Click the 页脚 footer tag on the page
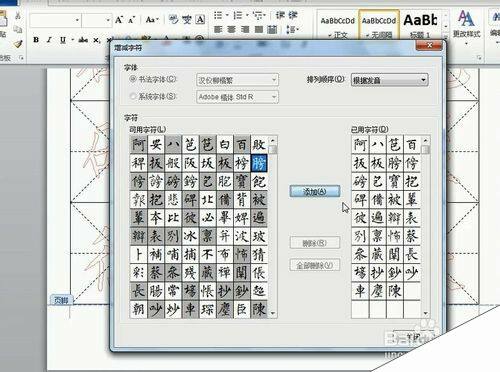Viewport: 500px width, 372px height. (x=61, y=300)
